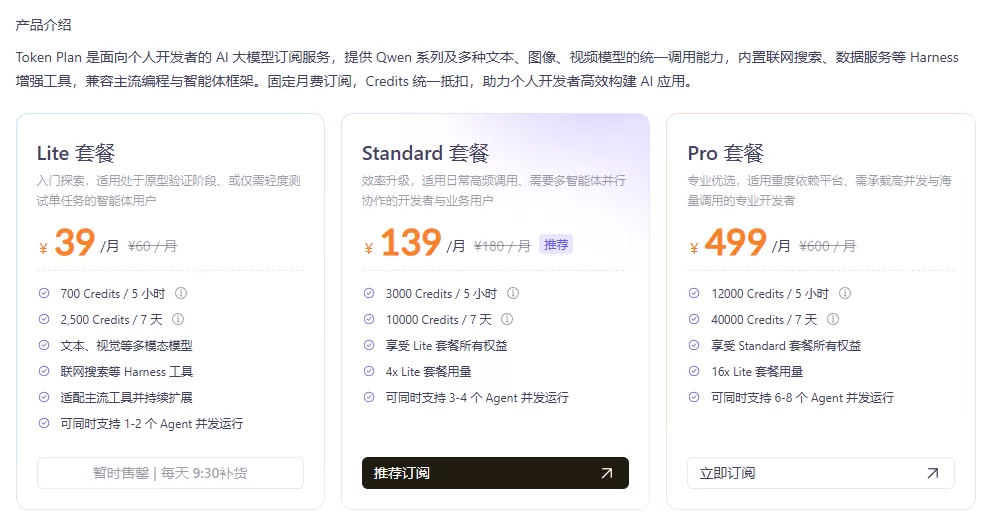Image resolution: width=990 pixels, height=527 pixels.
Task: Click info icon beside 700 Credits / 5 小时
Action: tap(181, 293)
